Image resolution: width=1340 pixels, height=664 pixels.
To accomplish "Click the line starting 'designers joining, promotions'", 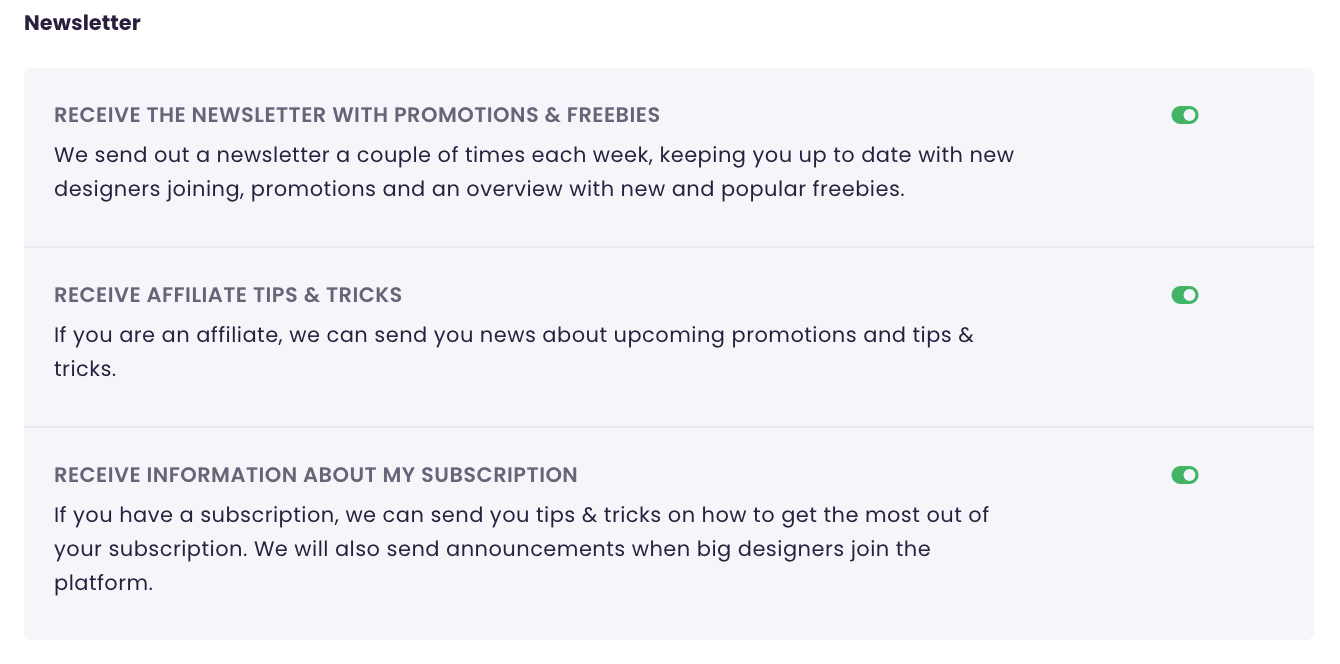I will (x=479, y=189).
